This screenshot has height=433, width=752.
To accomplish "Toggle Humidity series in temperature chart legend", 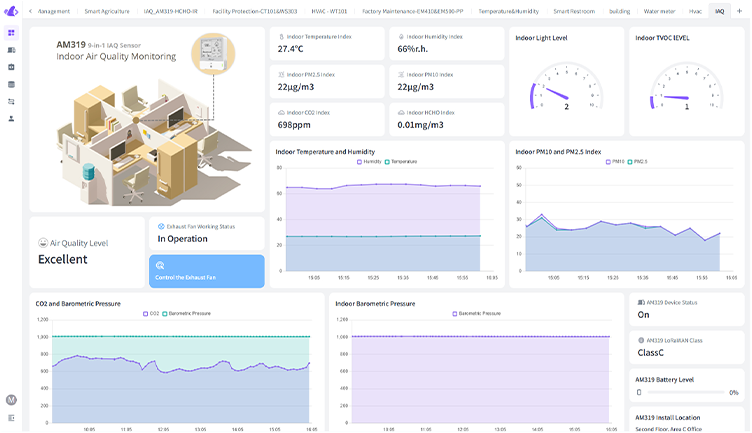I will 368,161.
